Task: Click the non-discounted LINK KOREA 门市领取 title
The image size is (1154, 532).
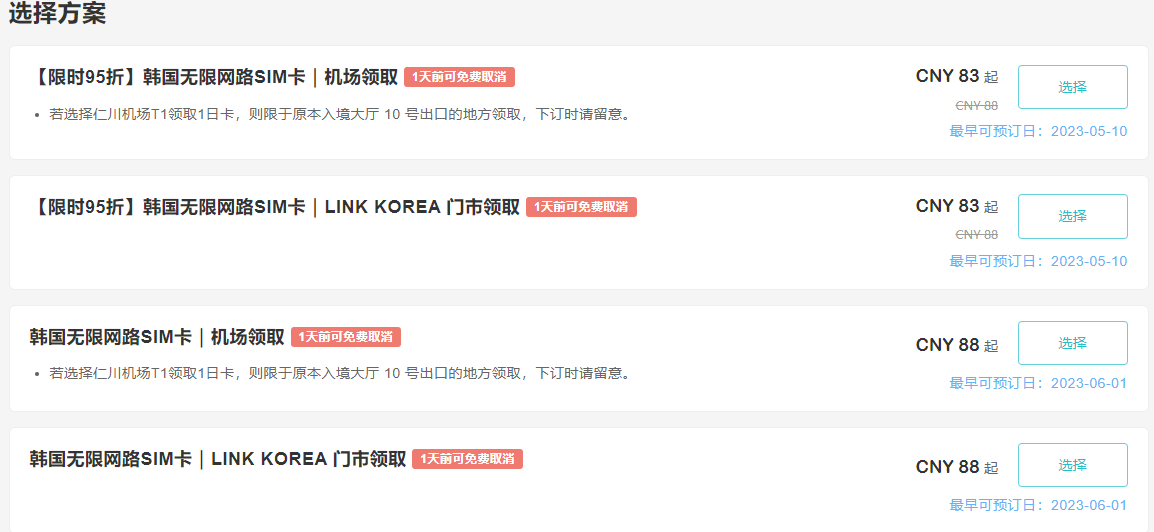Action: 217,459
